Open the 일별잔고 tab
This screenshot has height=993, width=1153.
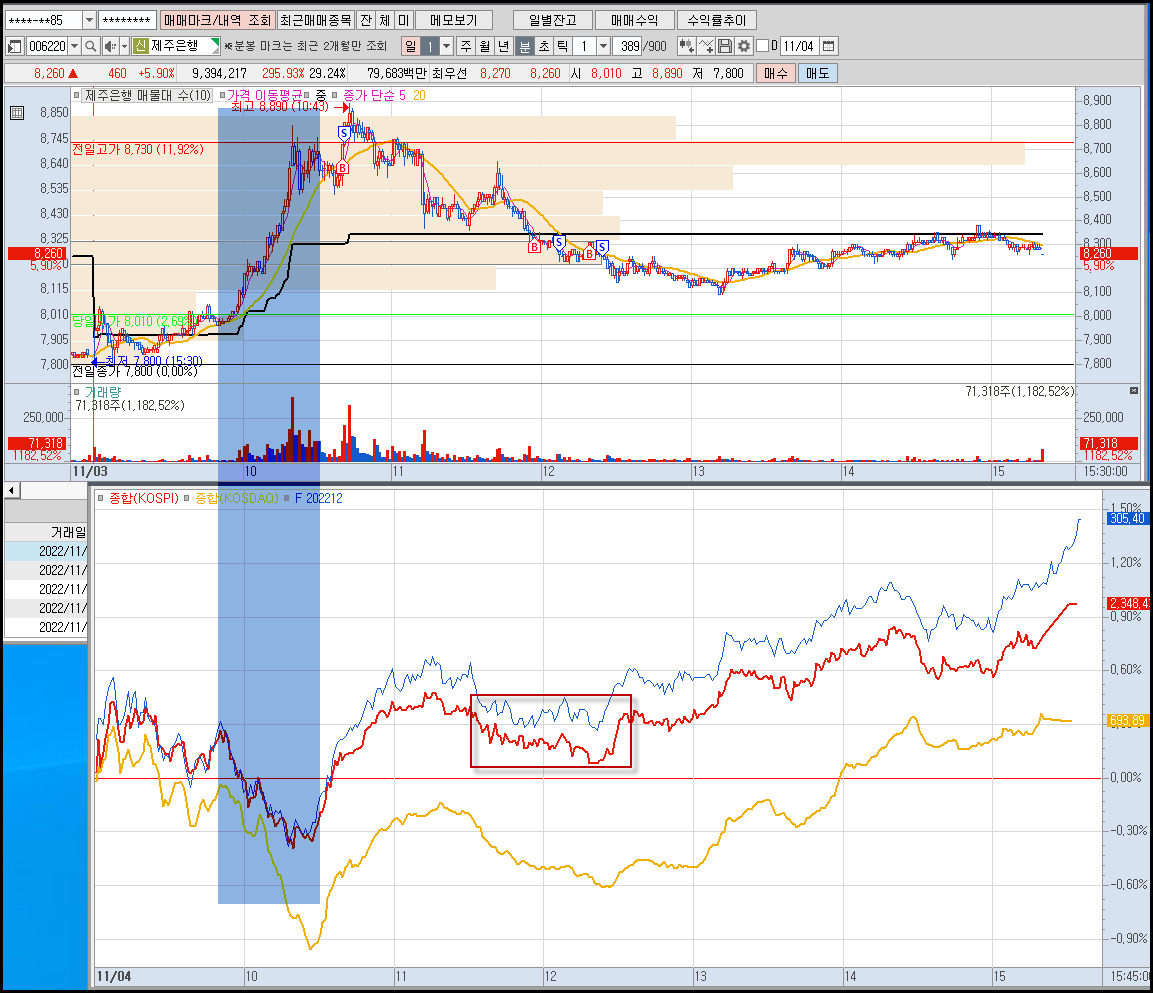coord(553,21)
